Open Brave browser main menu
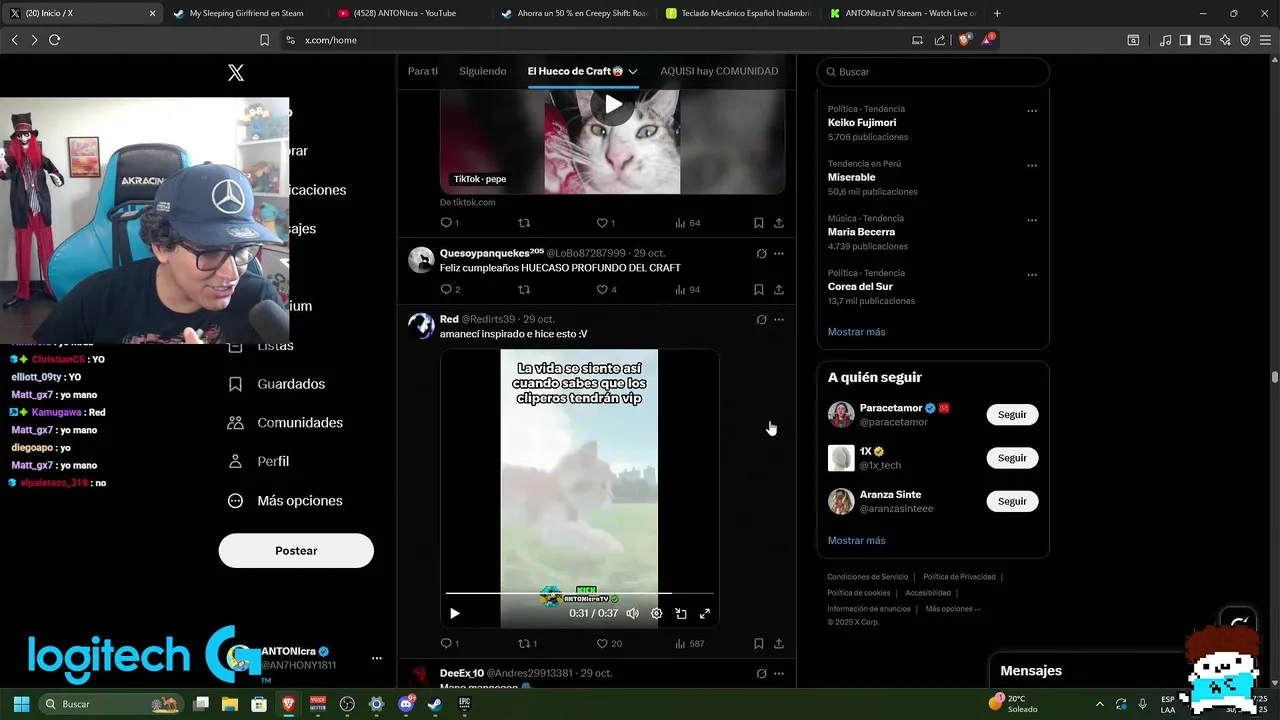Screen dimensions: 1280x720 point(1265,40)
